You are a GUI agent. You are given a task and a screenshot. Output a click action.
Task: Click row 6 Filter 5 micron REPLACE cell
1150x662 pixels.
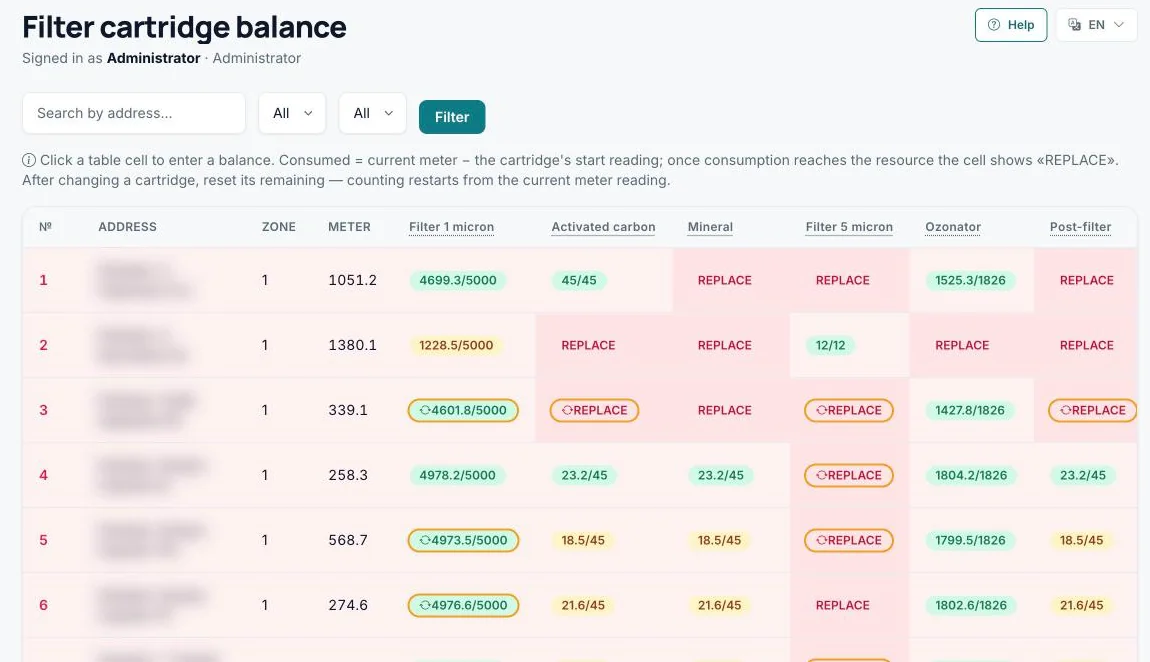point(843,605)
